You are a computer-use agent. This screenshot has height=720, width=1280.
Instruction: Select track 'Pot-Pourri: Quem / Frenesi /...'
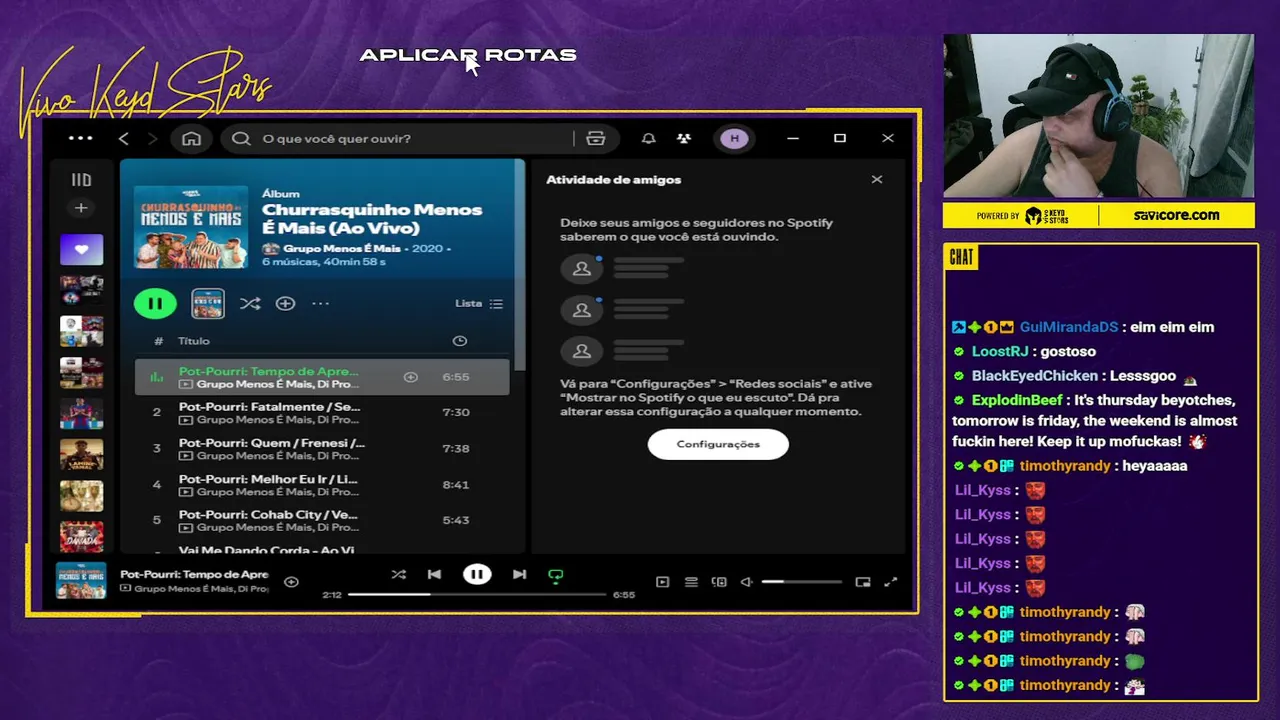[322, 448]
